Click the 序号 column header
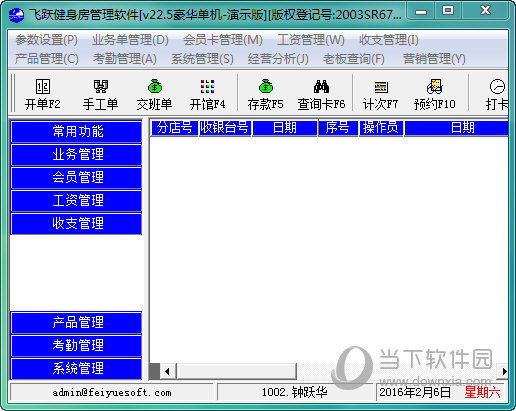The height and width of the screenshot is (411, 516). click(338, 128)
